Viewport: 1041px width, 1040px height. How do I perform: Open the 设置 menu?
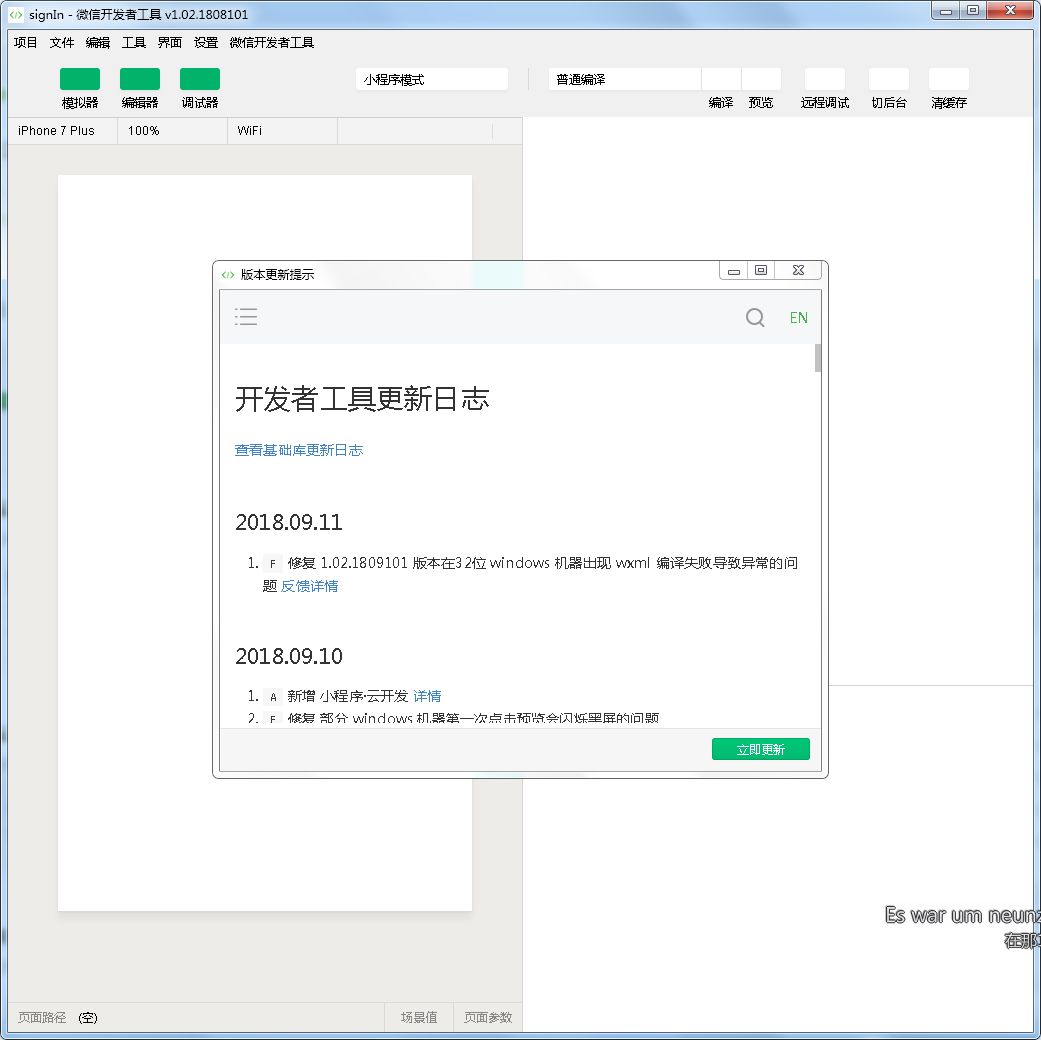206,43
